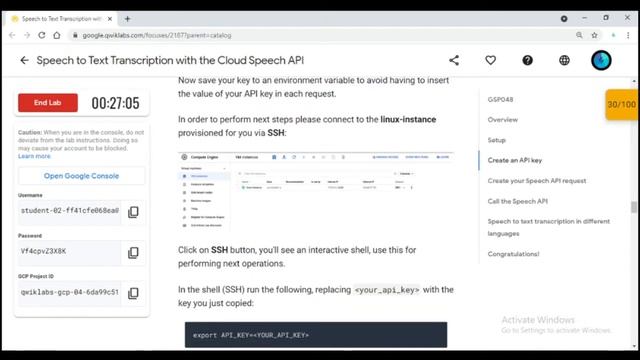Open a new browser tab
This screenshot has width=640, height=360.
(127, 19)
